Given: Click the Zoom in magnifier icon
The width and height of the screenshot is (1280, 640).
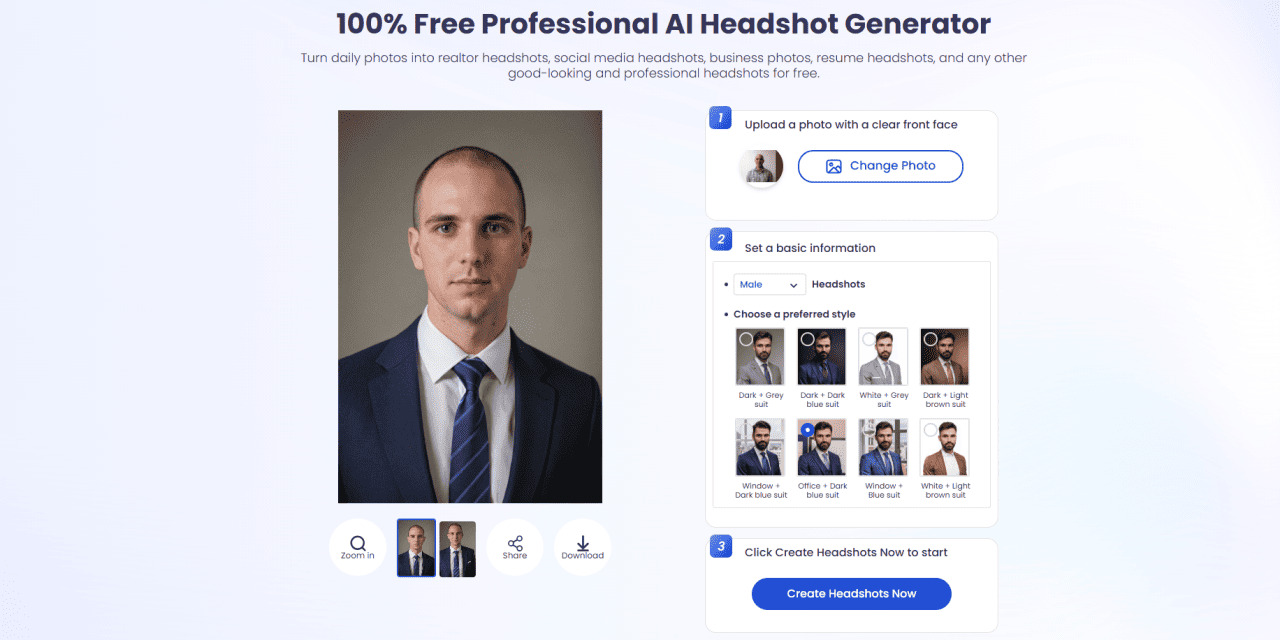Looking at the screenshot, I should pyautogui.click(x=357, y=543).
